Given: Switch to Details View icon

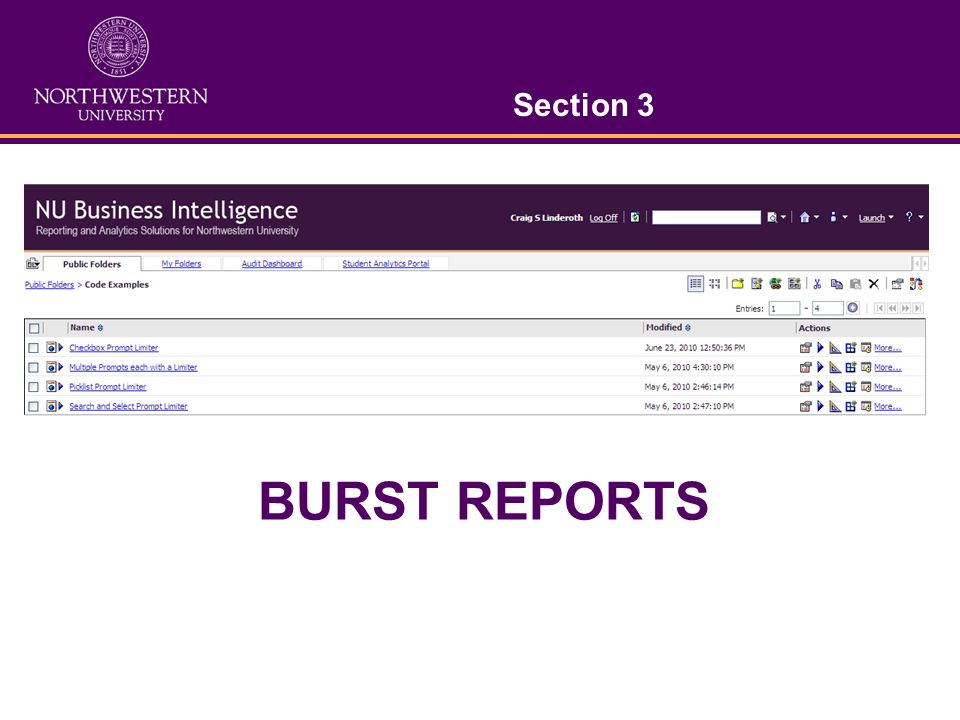Looking at the screenshot, I should 714,283.
